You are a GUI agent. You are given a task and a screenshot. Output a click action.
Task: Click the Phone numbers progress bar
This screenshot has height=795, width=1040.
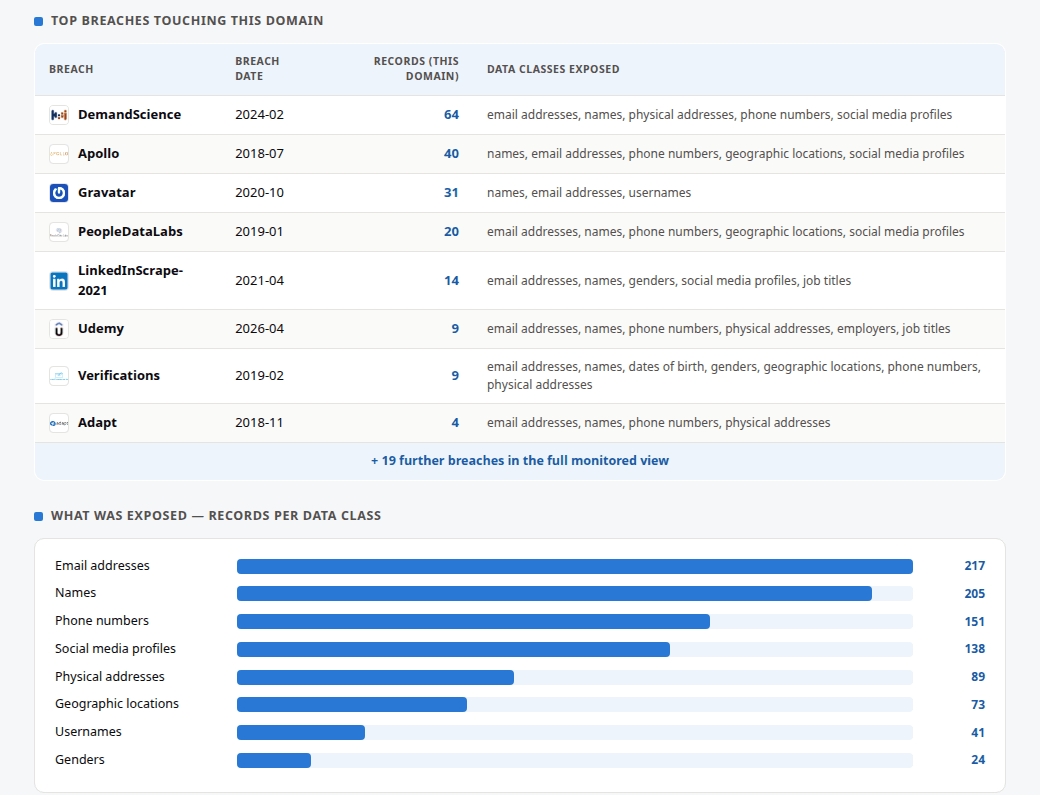pyautogui.click(x=574, y=621)
